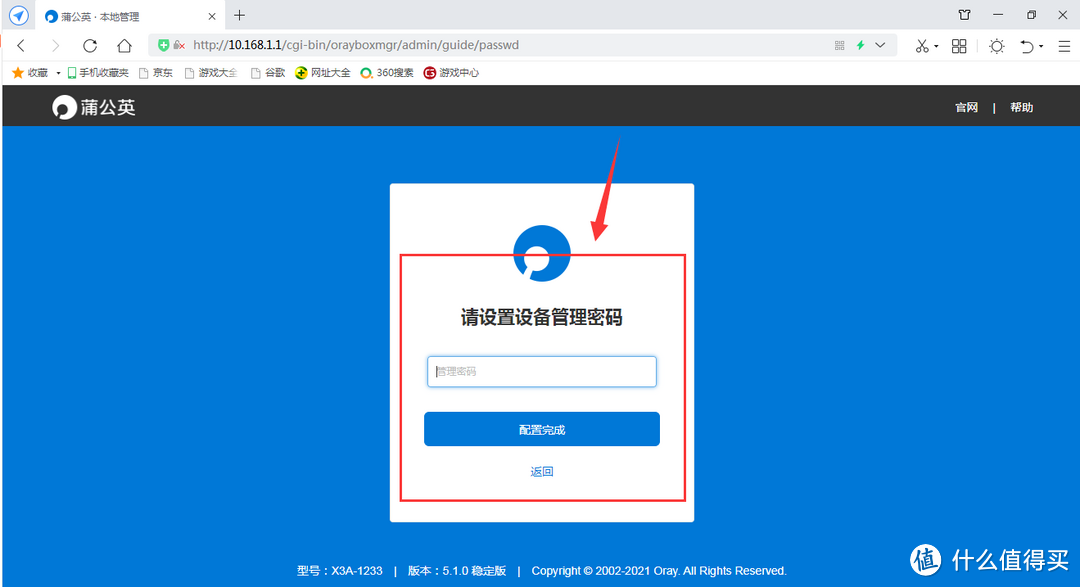Image resolution: width=1080 pixels, height=587 pixels.
Task: Switch to the 蒲公英·本地管理 tab
Action: click(x=110, y=16)
